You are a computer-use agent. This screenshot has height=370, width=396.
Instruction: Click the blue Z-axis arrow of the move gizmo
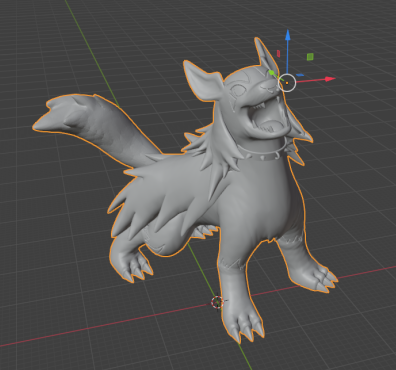288,35
